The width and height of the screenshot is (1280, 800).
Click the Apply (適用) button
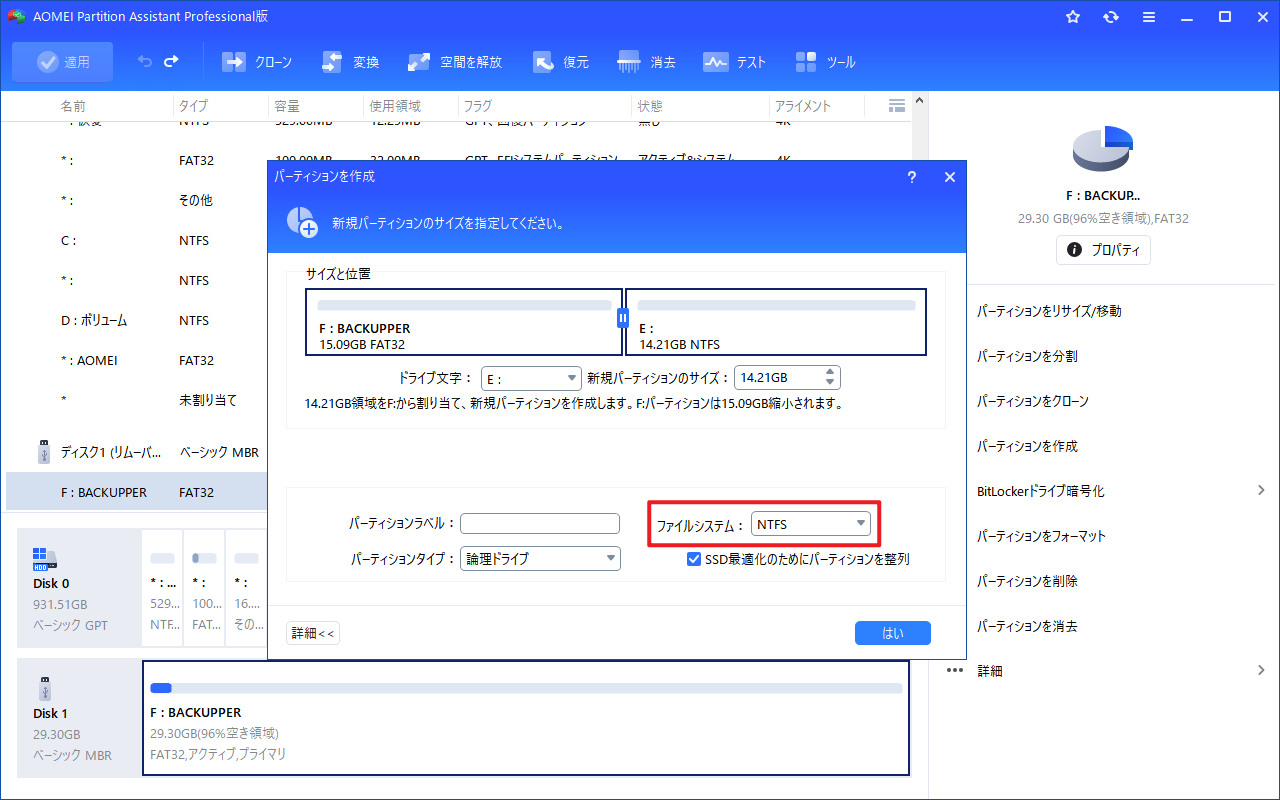[62, 62]
